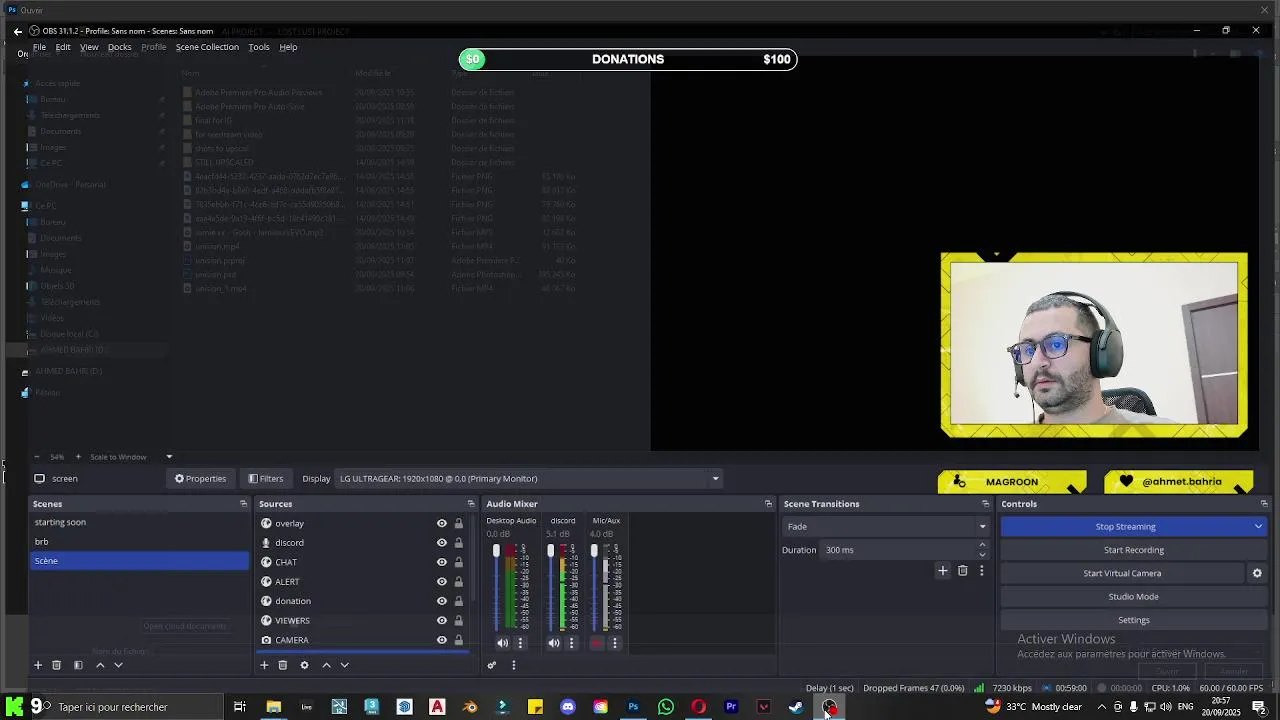Adjust the discord volume fader

point(550,552)
